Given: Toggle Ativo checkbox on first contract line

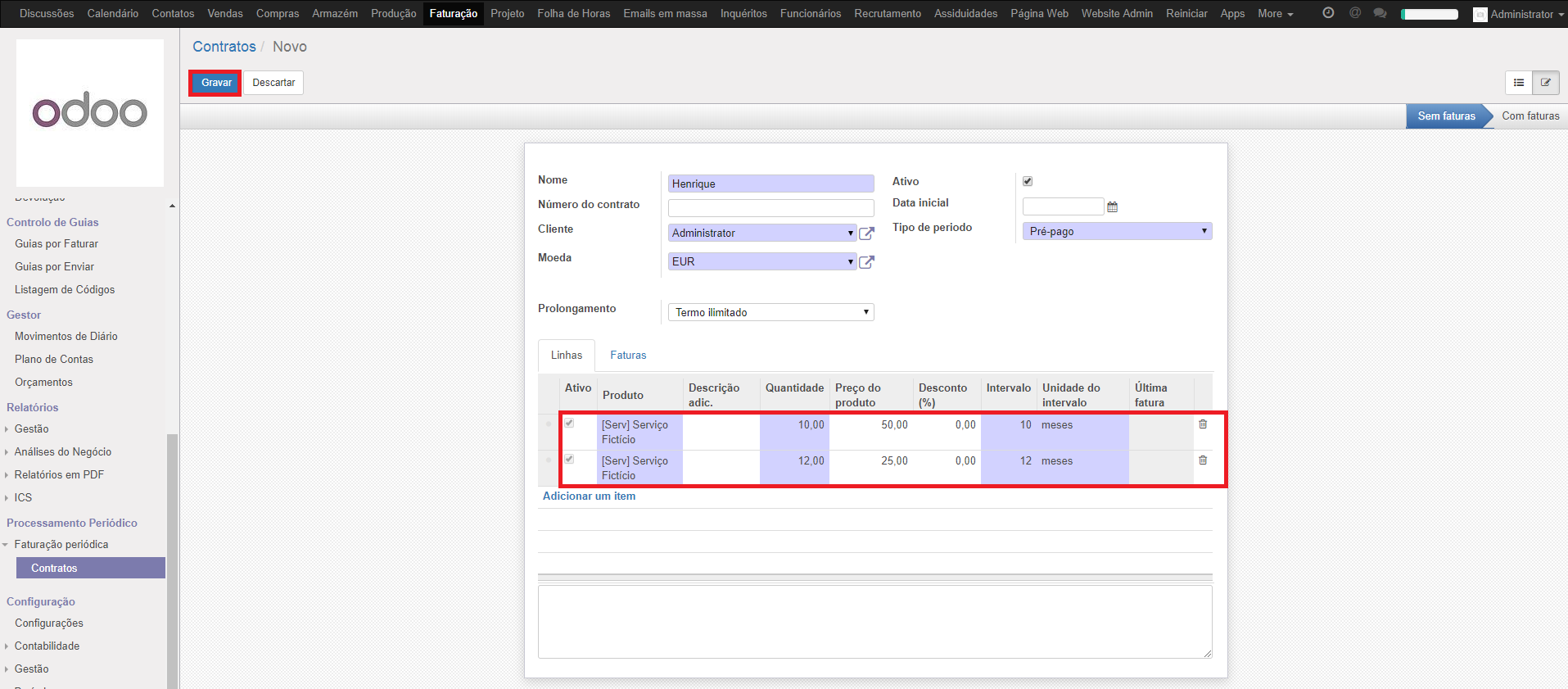Looking at the screenshot, I should [x=569, y=424].
